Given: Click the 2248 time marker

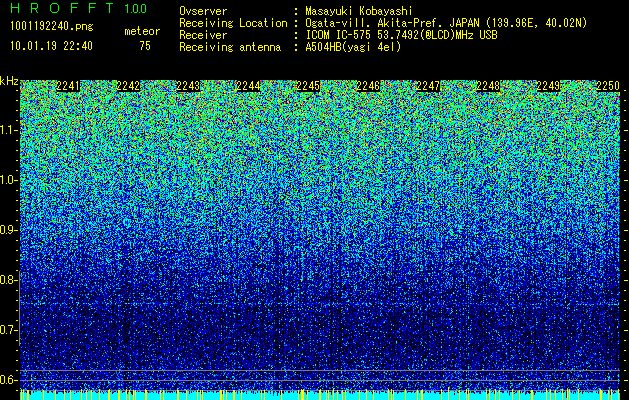Looking at the screenshot, I should pyautogui.click(x=489, y=86).
